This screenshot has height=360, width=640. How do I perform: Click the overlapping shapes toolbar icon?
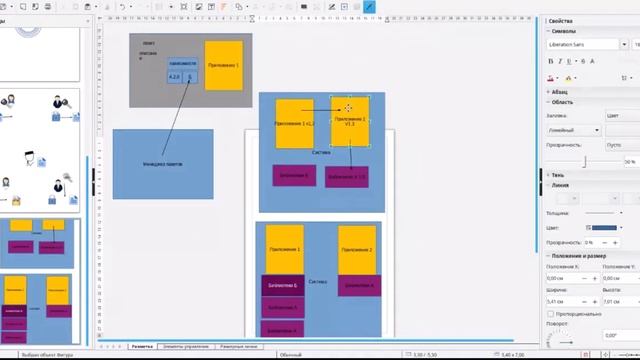pos(239,7)
